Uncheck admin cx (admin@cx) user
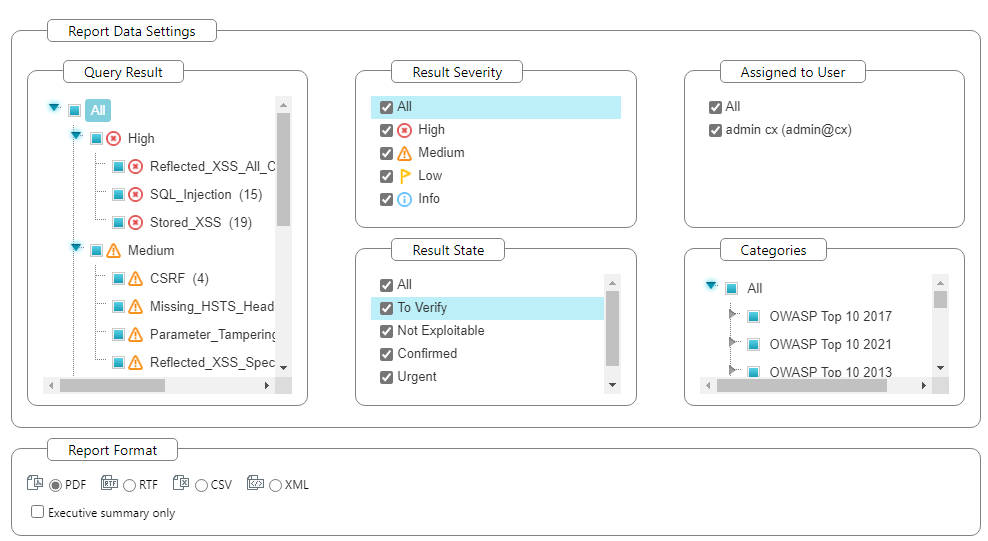This screenshot has width=988, height=541. tap(715, 130)
